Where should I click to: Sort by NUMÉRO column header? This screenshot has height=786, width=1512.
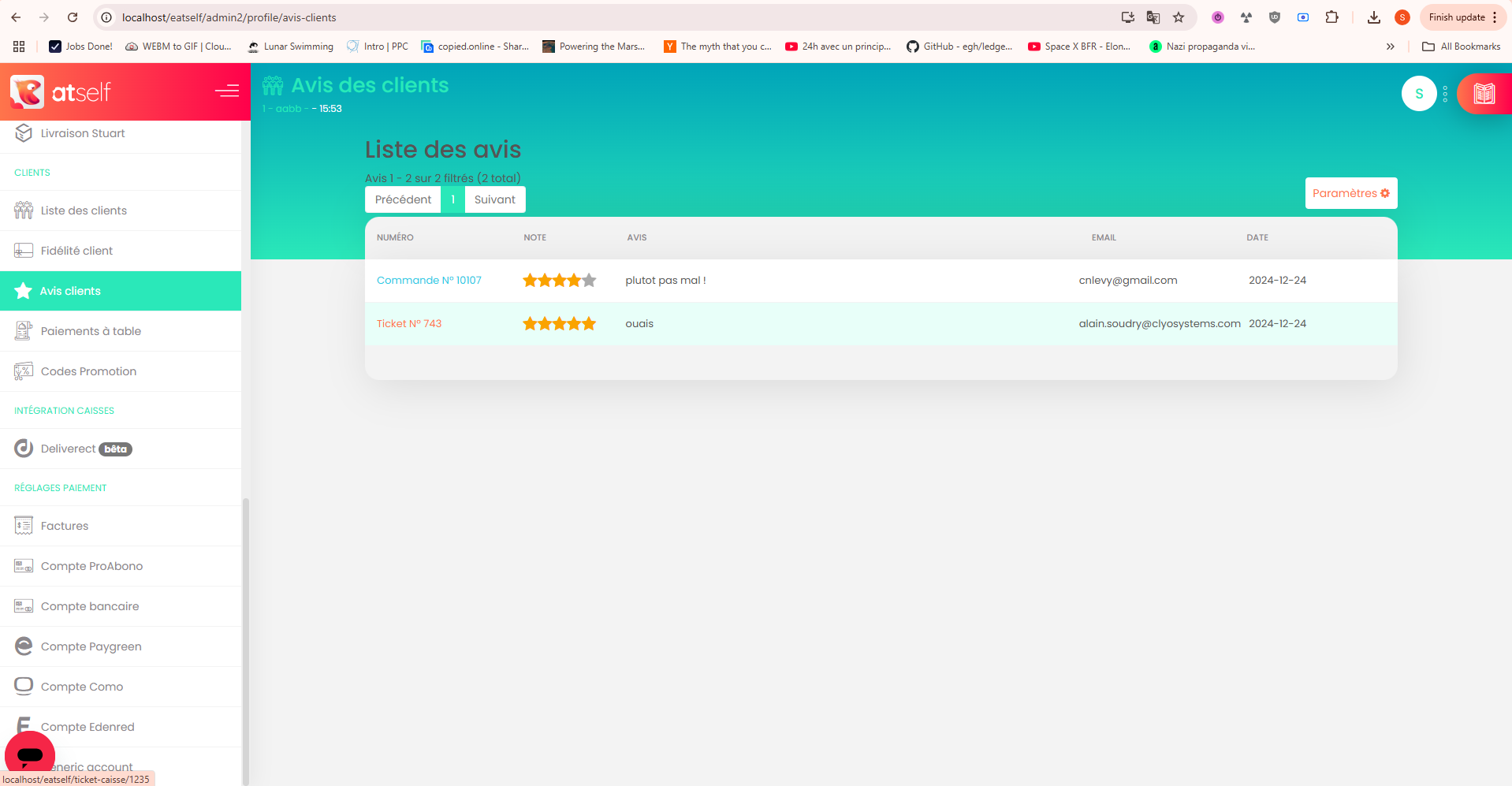[395, 237]
